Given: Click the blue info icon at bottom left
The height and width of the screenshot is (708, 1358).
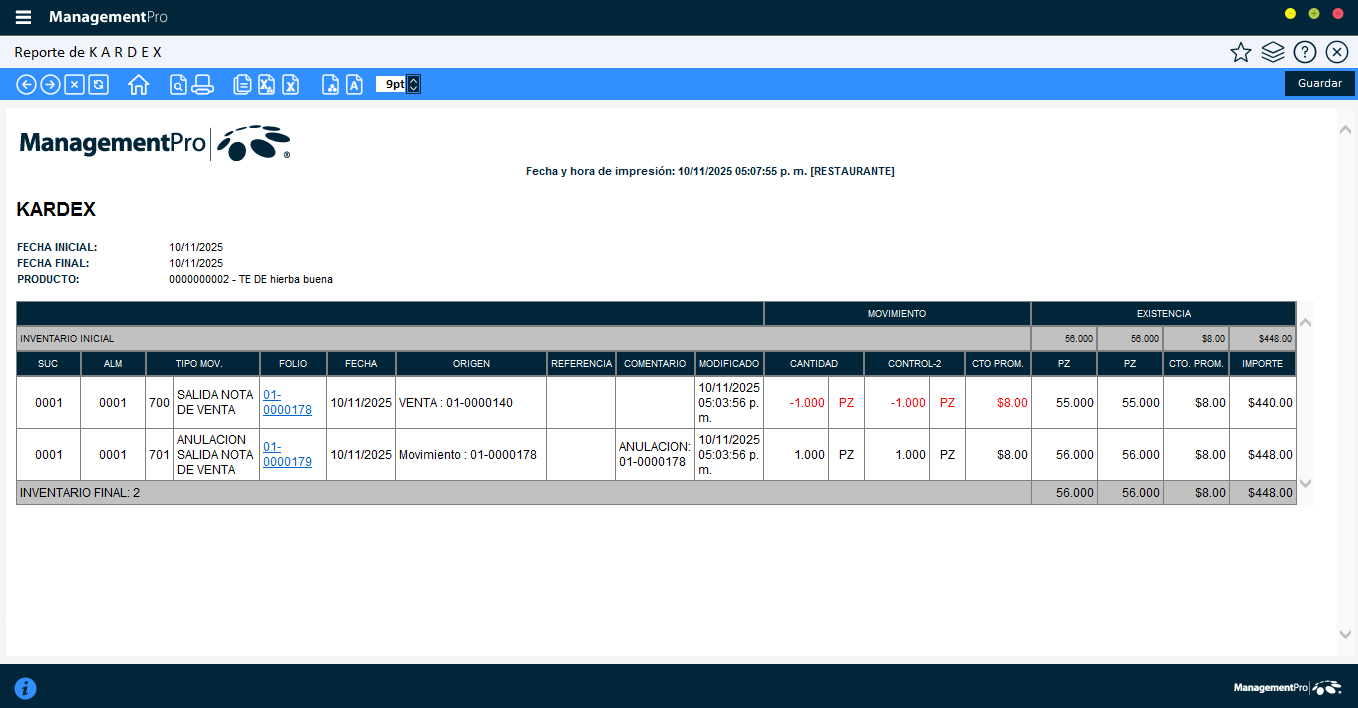Looking at the screenshot, I should click(25, 688).
